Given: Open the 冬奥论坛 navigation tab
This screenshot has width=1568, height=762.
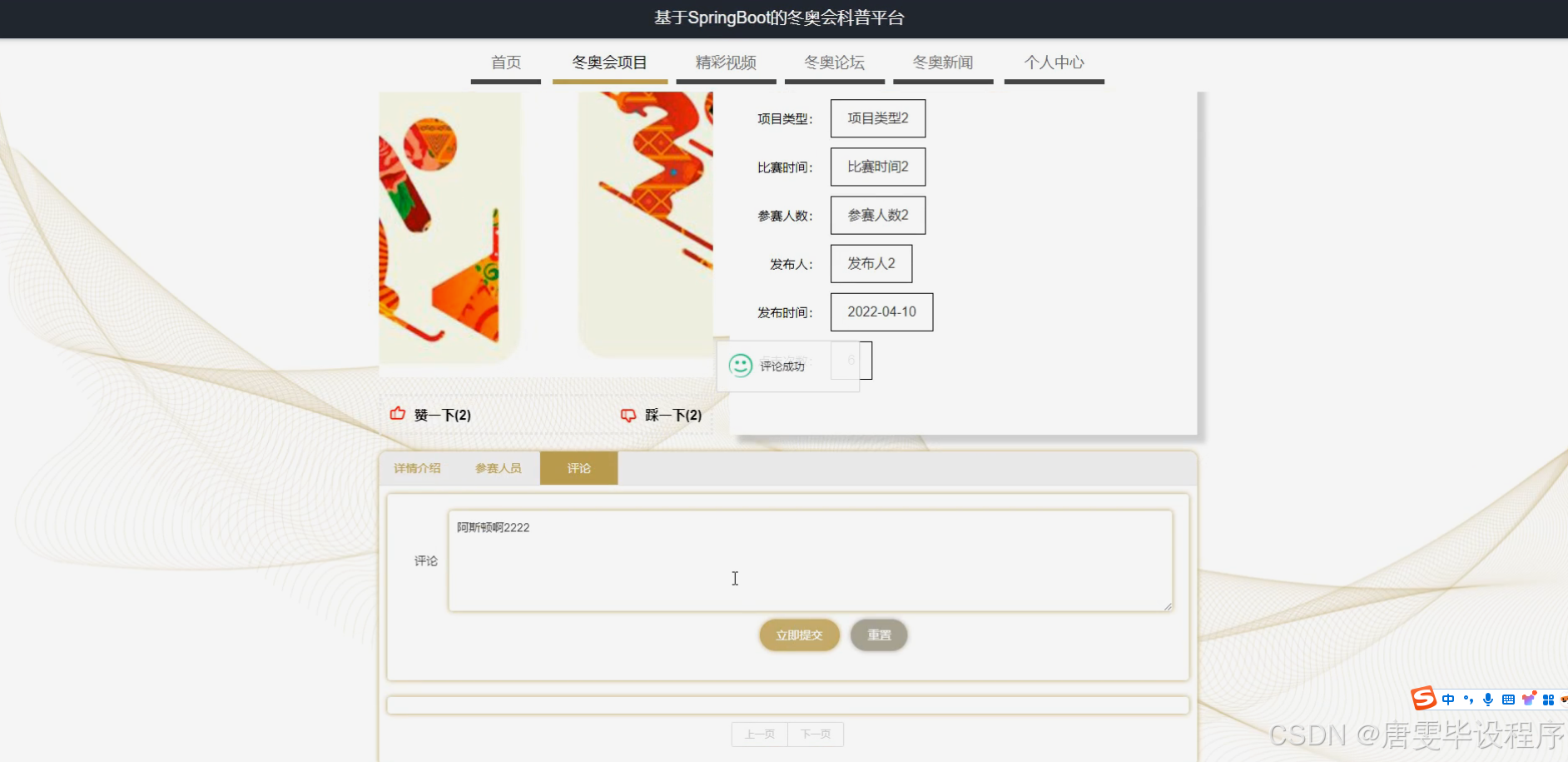Looking at the screenshot, I should 834,62.
